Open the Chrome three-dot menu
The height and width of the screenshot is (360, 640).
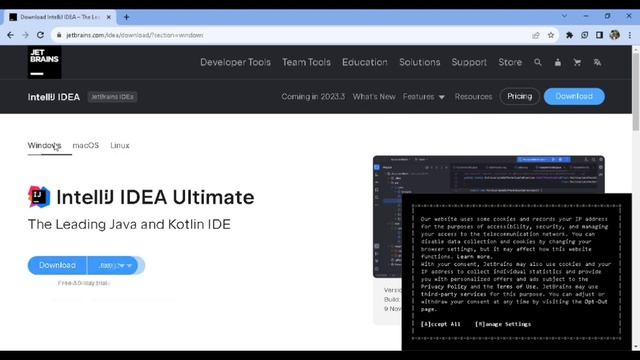point(630,35)
